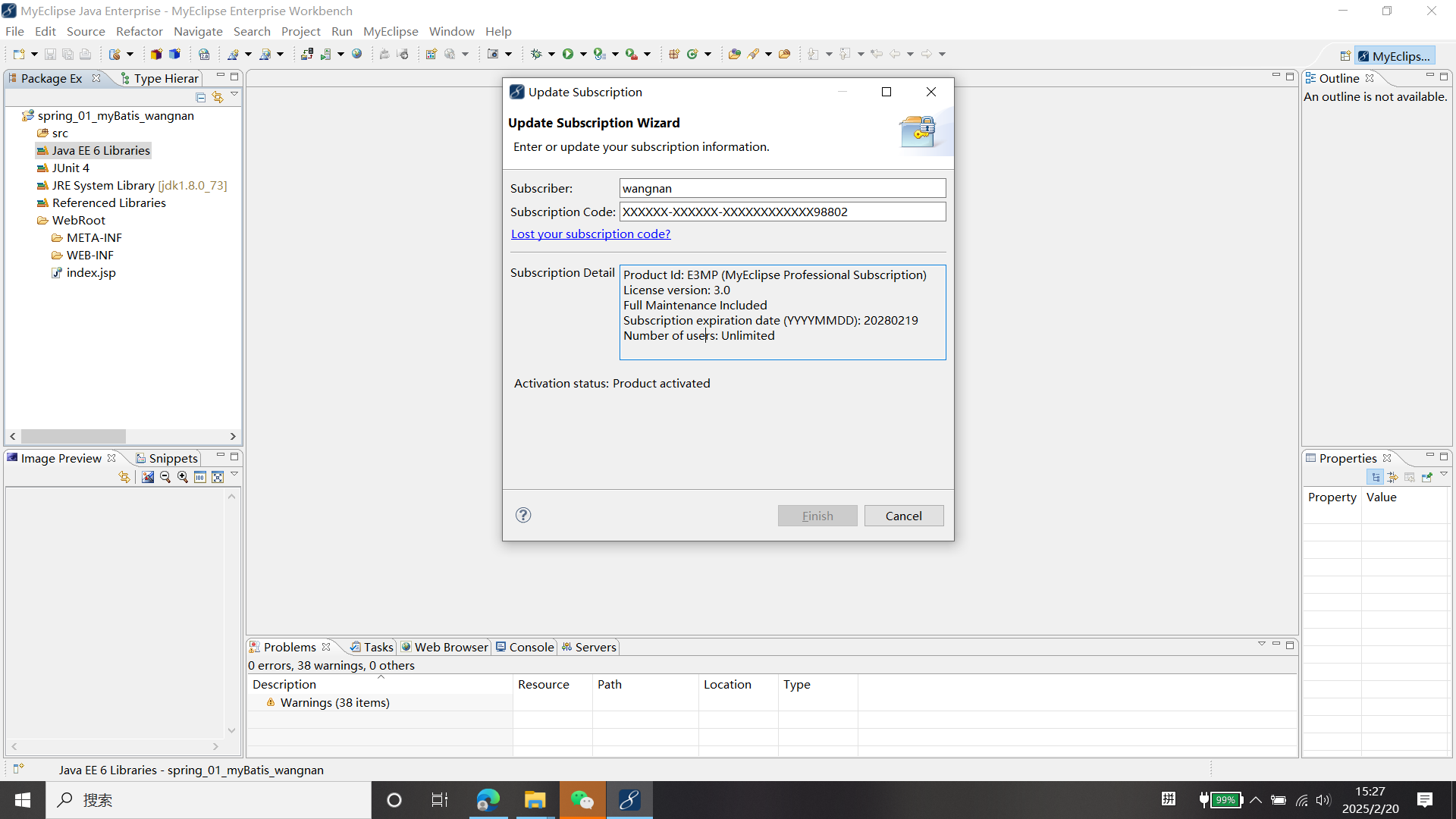Click the Subscriber input field
This screenshot has width=1456, height=819.
783,188
